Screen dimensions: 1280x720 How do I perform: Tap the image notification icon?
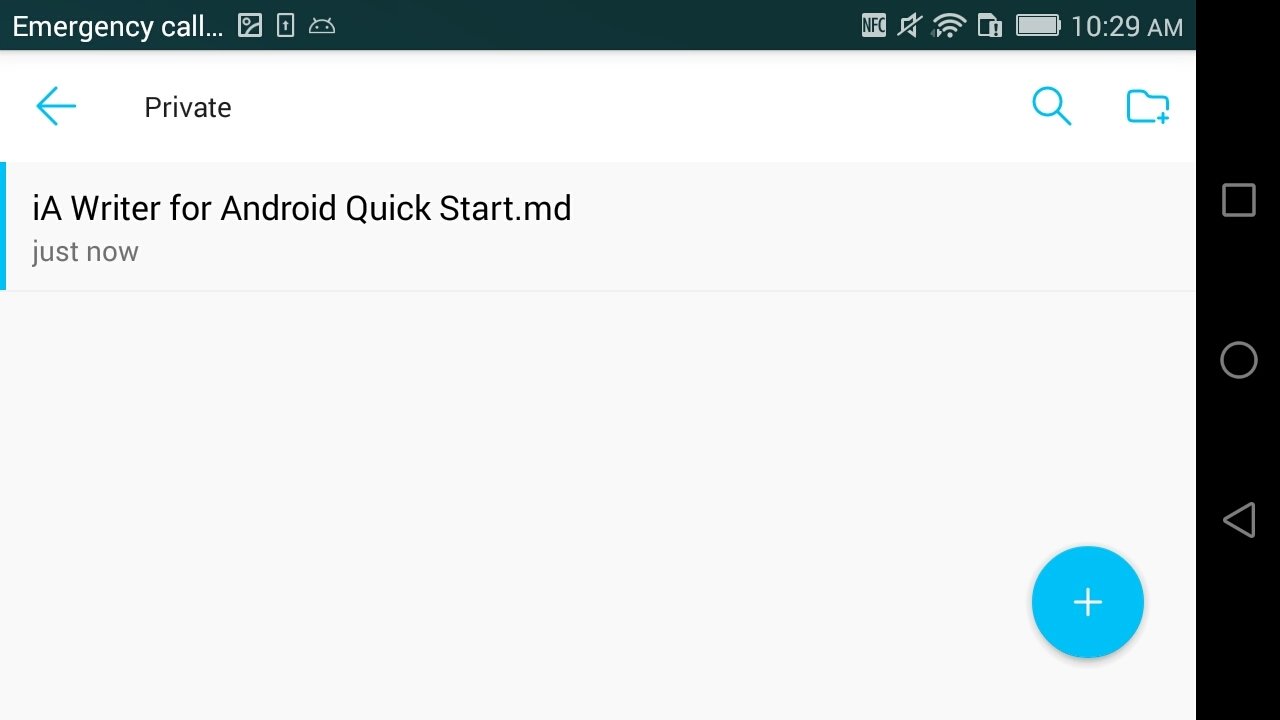pyautogui.click(x=250, y=26)
